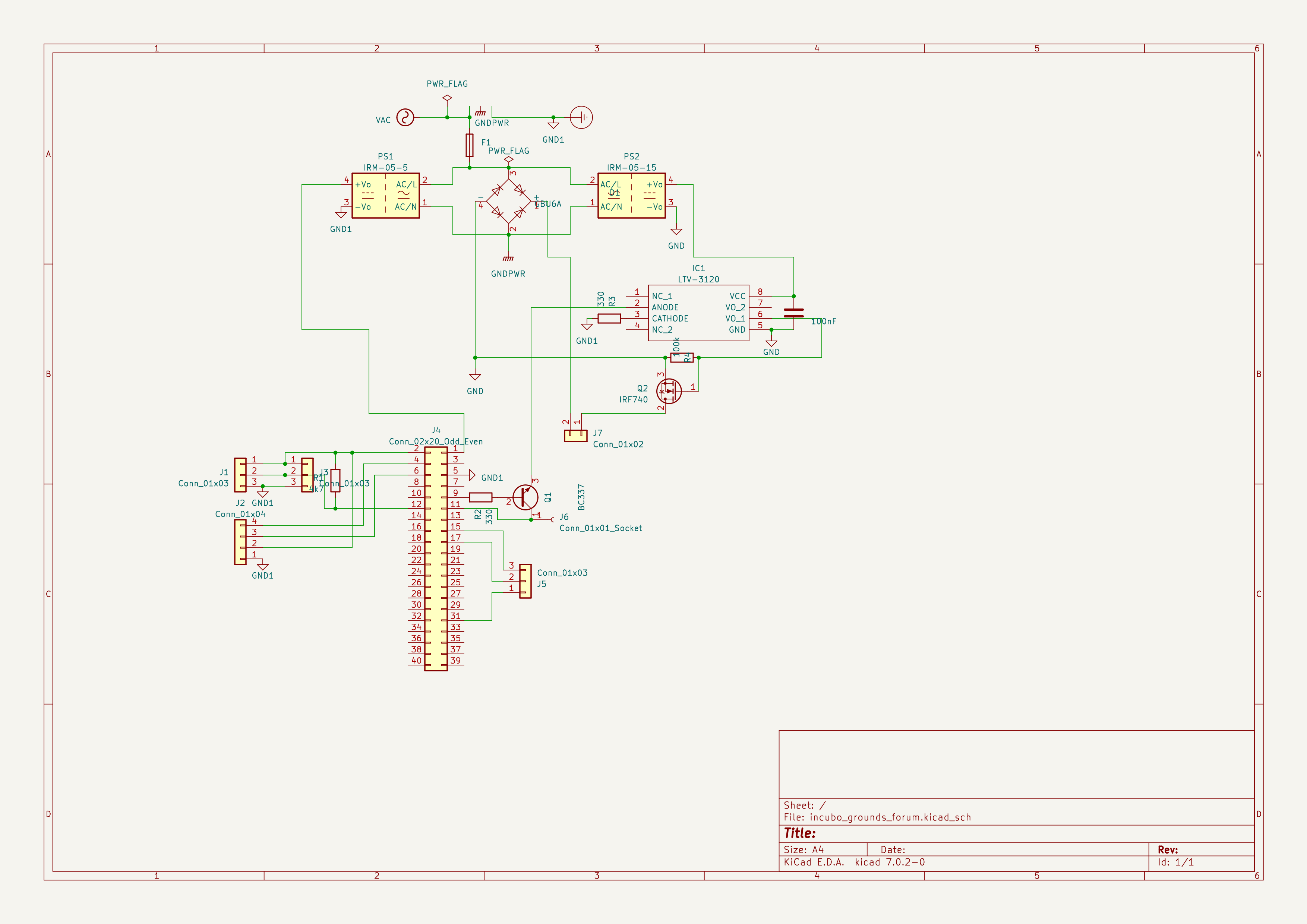Select the R4 100k resistor
This screenshot has height=924, width=1307.
(682, 358)
